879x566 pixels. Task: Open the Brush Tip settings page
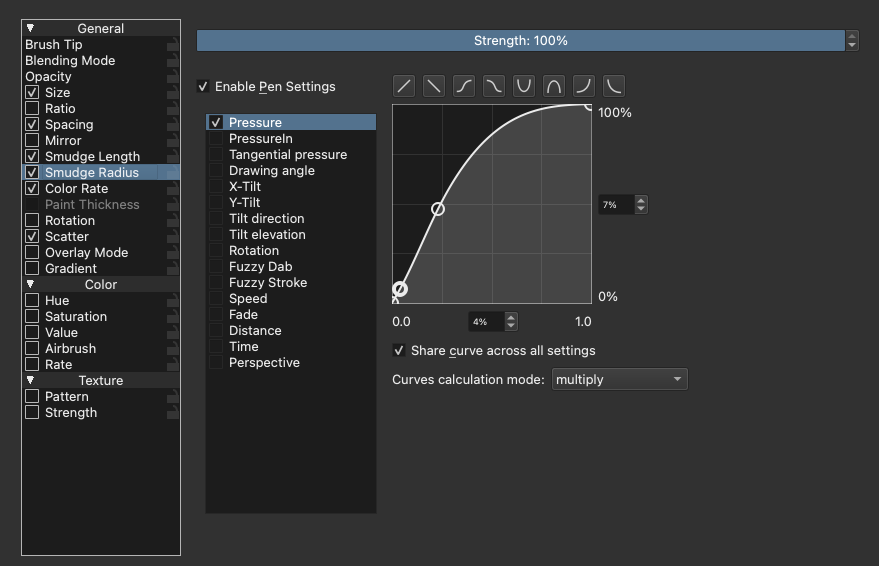tap(54, 45)
